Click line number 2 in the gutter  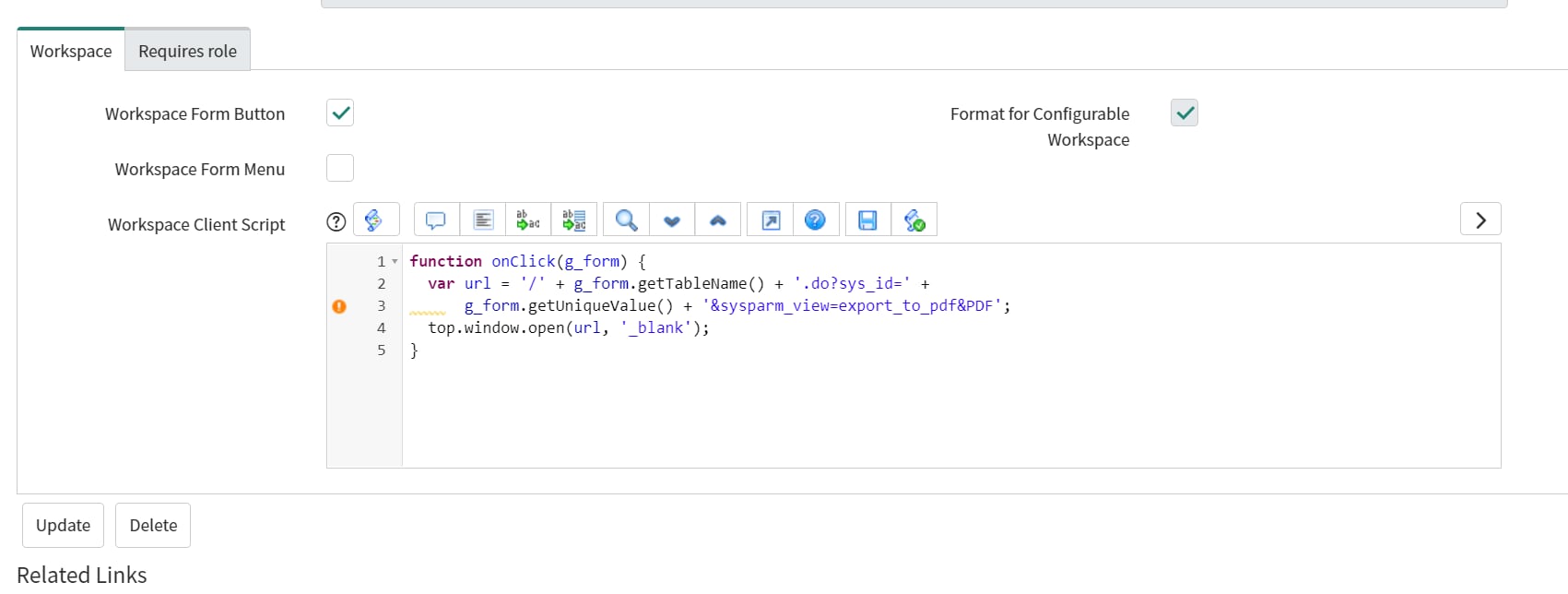(x=381, y=284)
